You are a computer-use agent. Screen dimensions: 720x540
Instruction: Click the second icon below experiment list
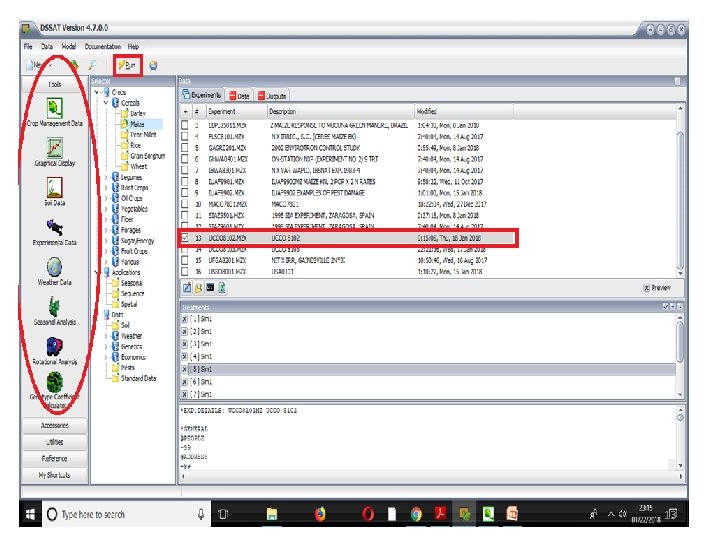click(198, 288)
